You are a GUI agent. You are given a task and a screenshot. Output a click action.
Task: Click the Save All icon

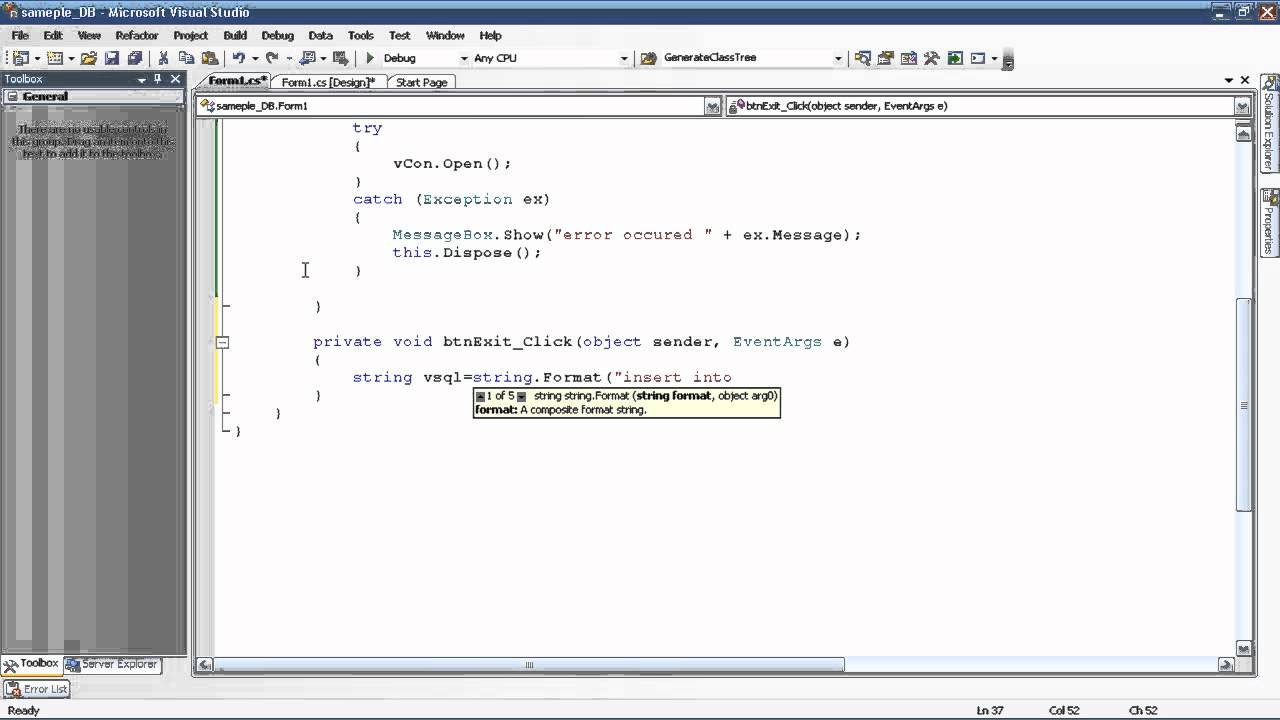[135, 58]
